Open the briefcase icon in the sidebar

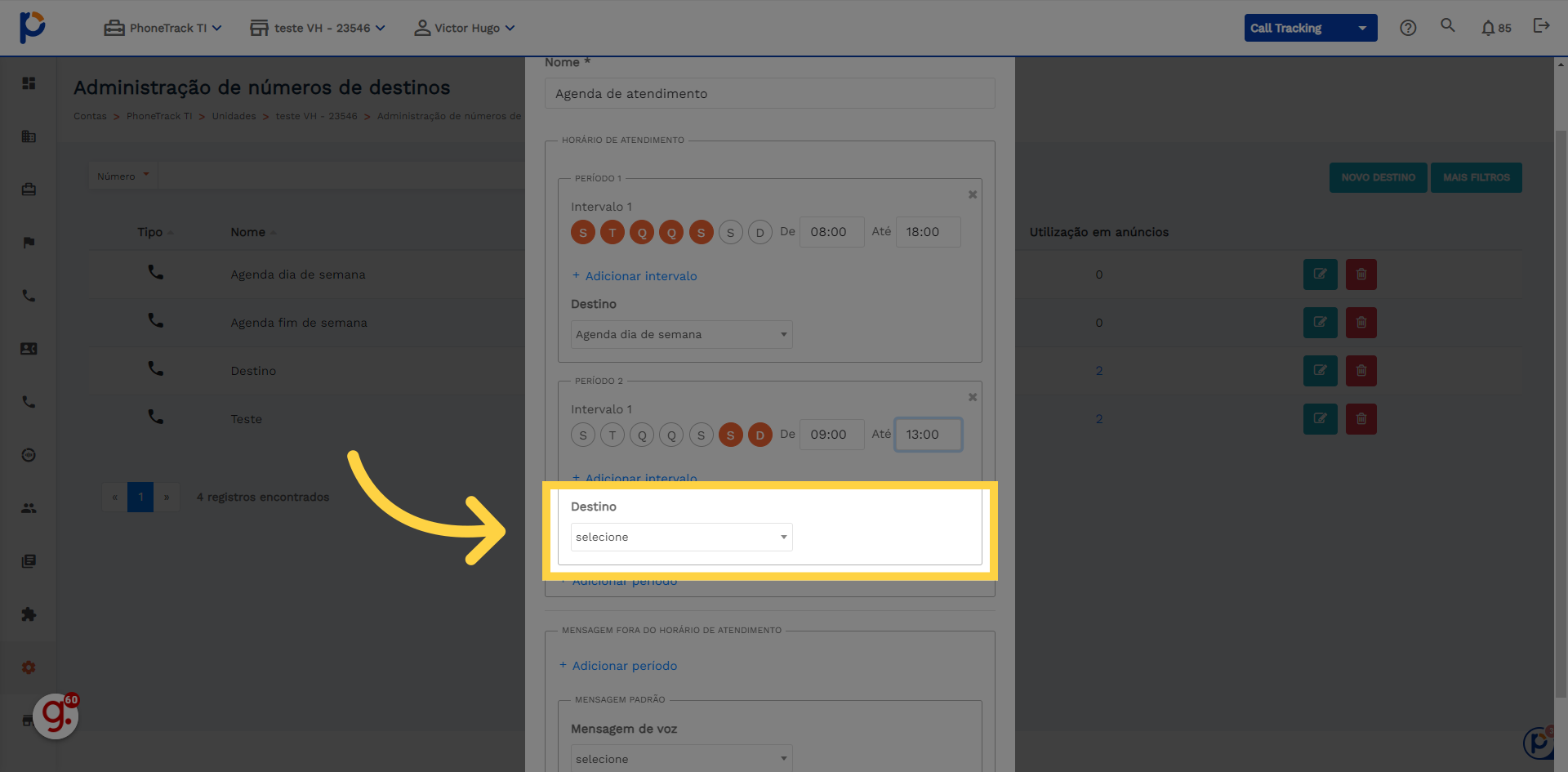[x=29, y=190]
